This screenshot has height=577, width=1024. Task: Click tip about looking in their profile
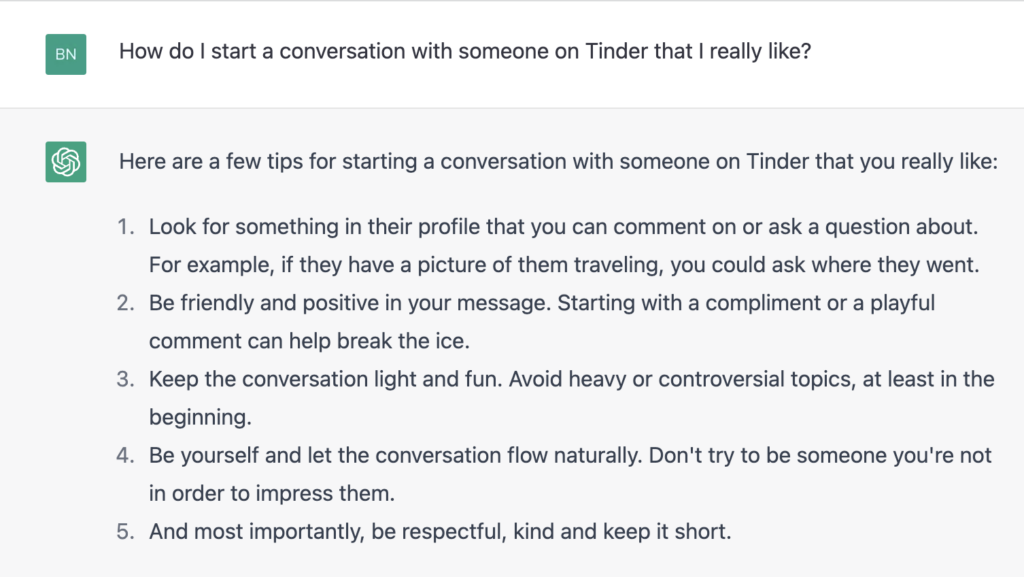564,226
